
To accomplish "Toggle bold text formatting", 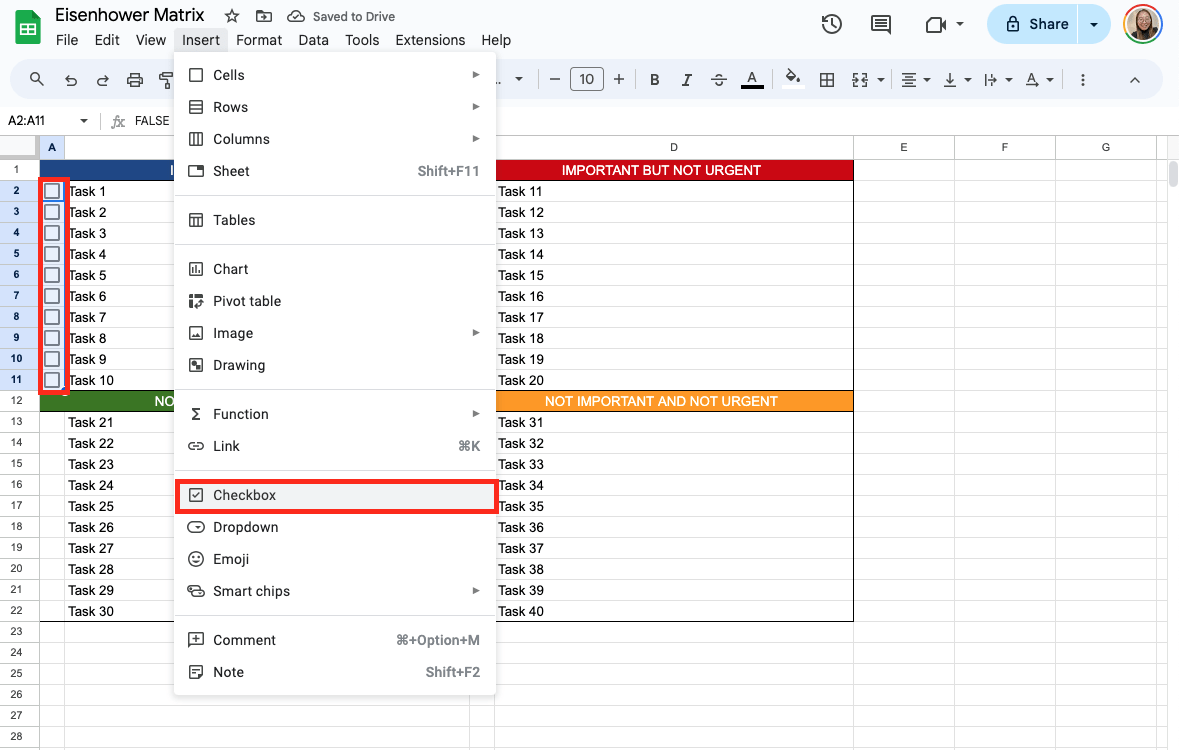I will point(654,80).
